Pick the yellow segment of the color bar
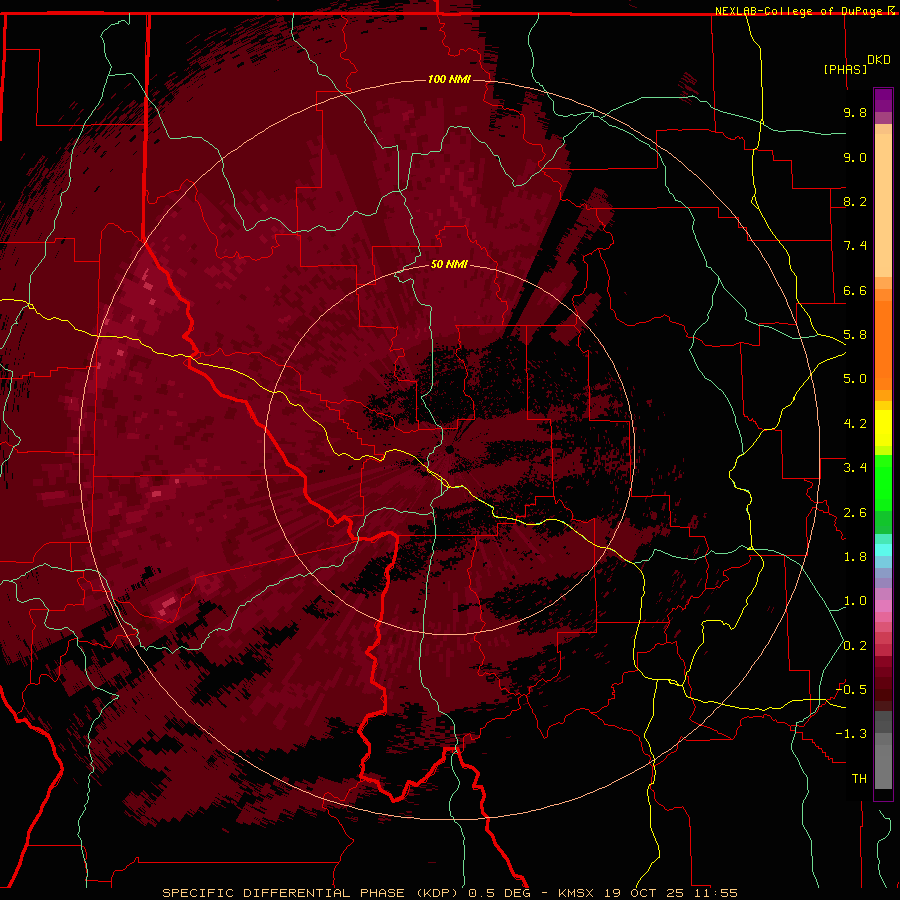The width and height of the screenshot is (900, 900). click(x=883, y=428)
